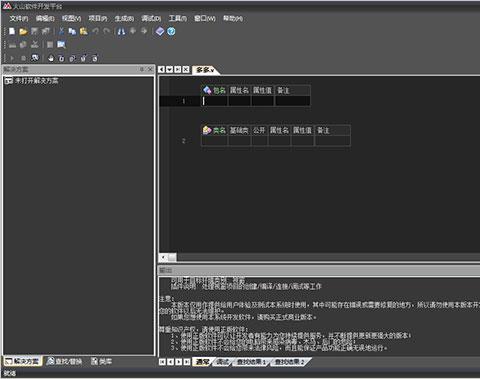
Task: Click the editor tab scroll-left arrow button
Action: click(161, 69)
